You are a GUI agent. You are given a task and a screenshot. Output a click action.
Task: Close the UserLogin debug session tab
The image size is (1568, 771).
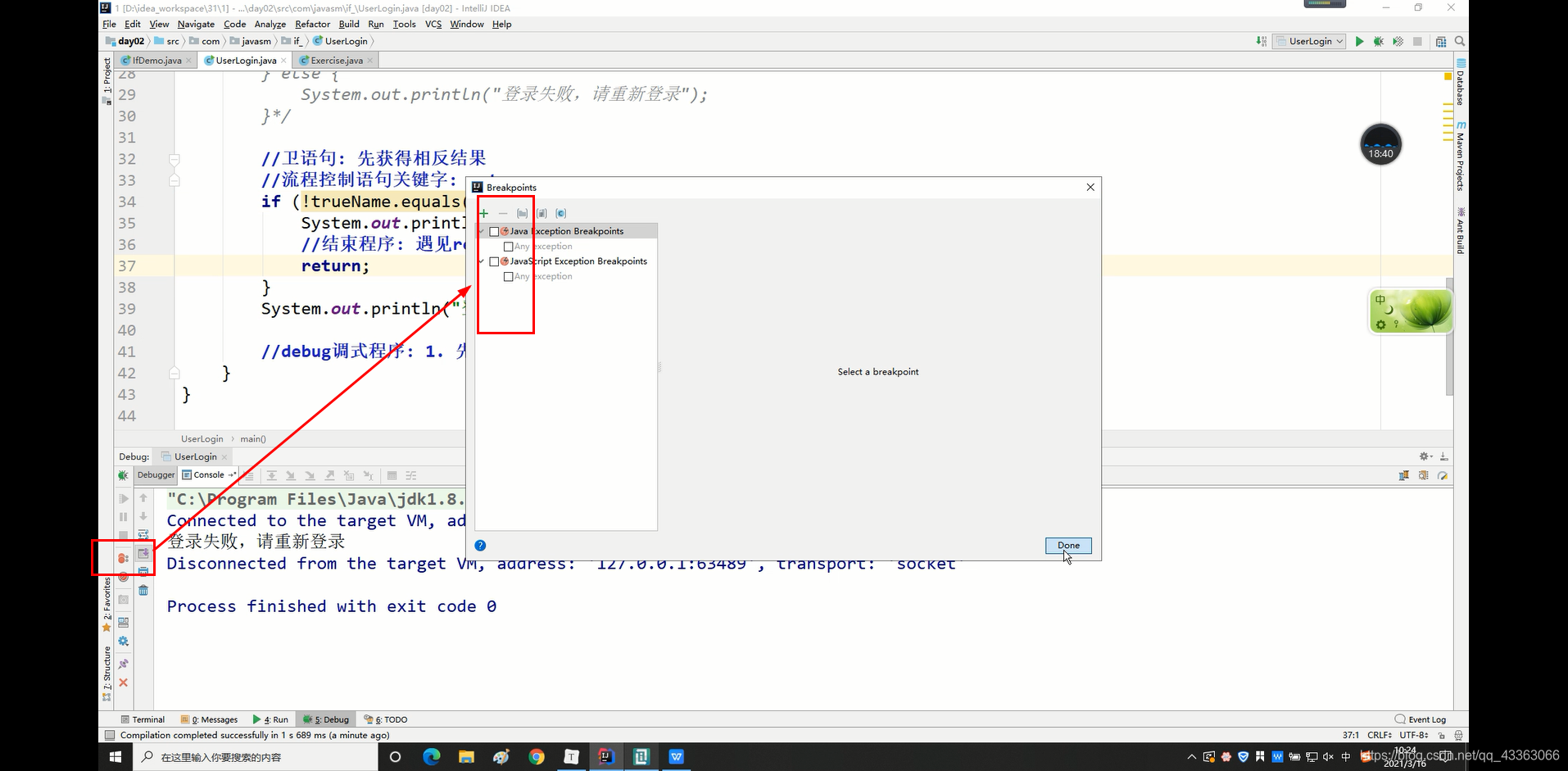click(x=224, y=457)
